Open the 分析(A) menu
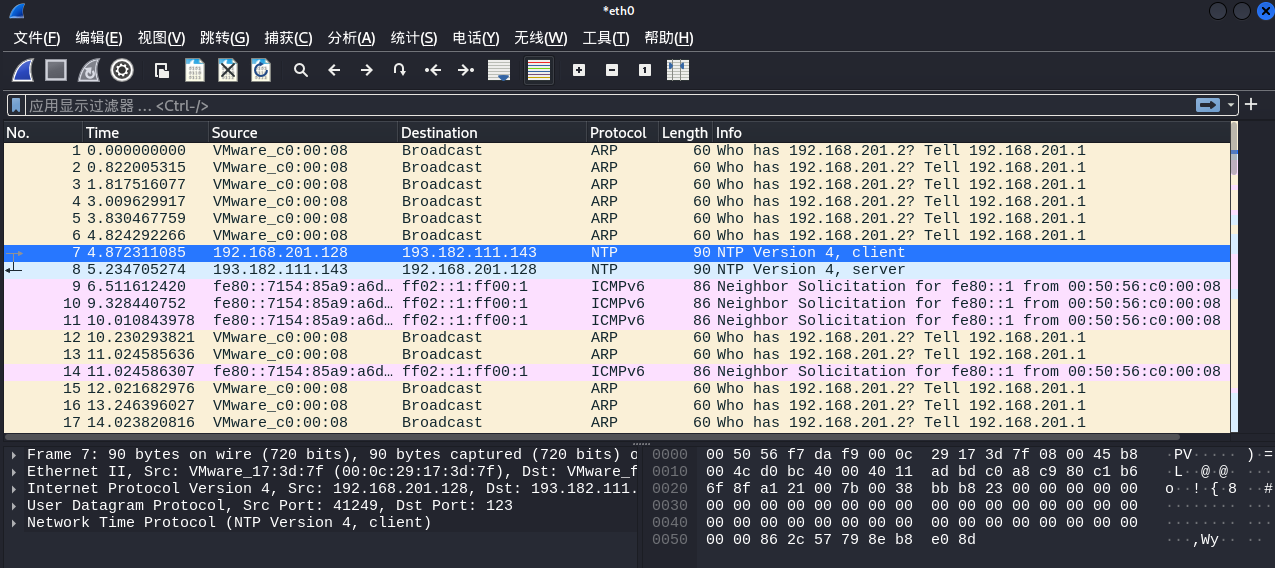 coord(351,38)
